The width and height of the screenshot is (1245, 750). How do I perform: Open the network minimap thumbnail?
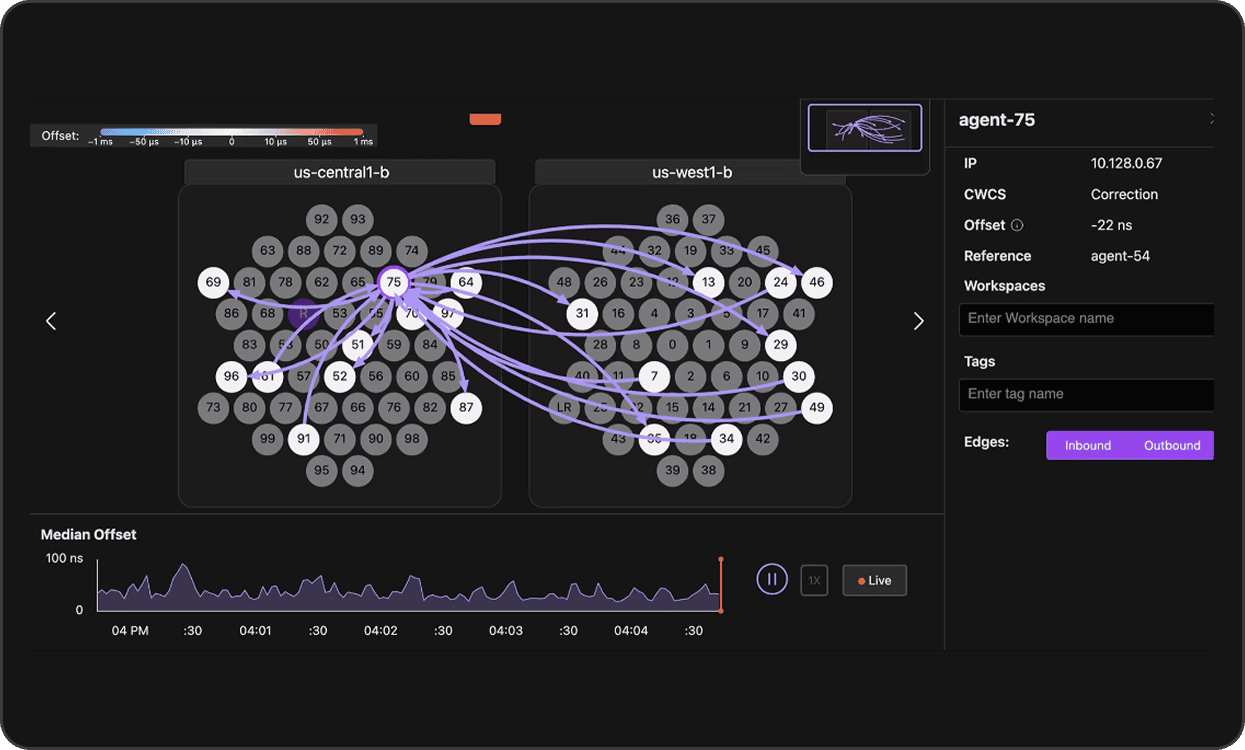[x=865, y=128]
